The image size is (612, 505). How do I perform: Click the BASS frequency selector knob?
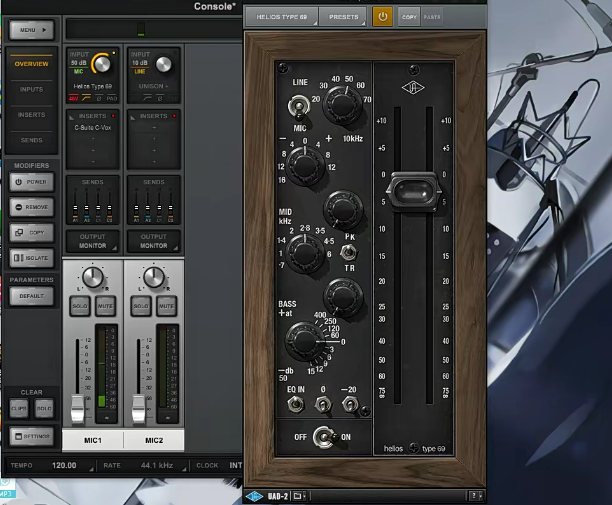pos(304,340)
